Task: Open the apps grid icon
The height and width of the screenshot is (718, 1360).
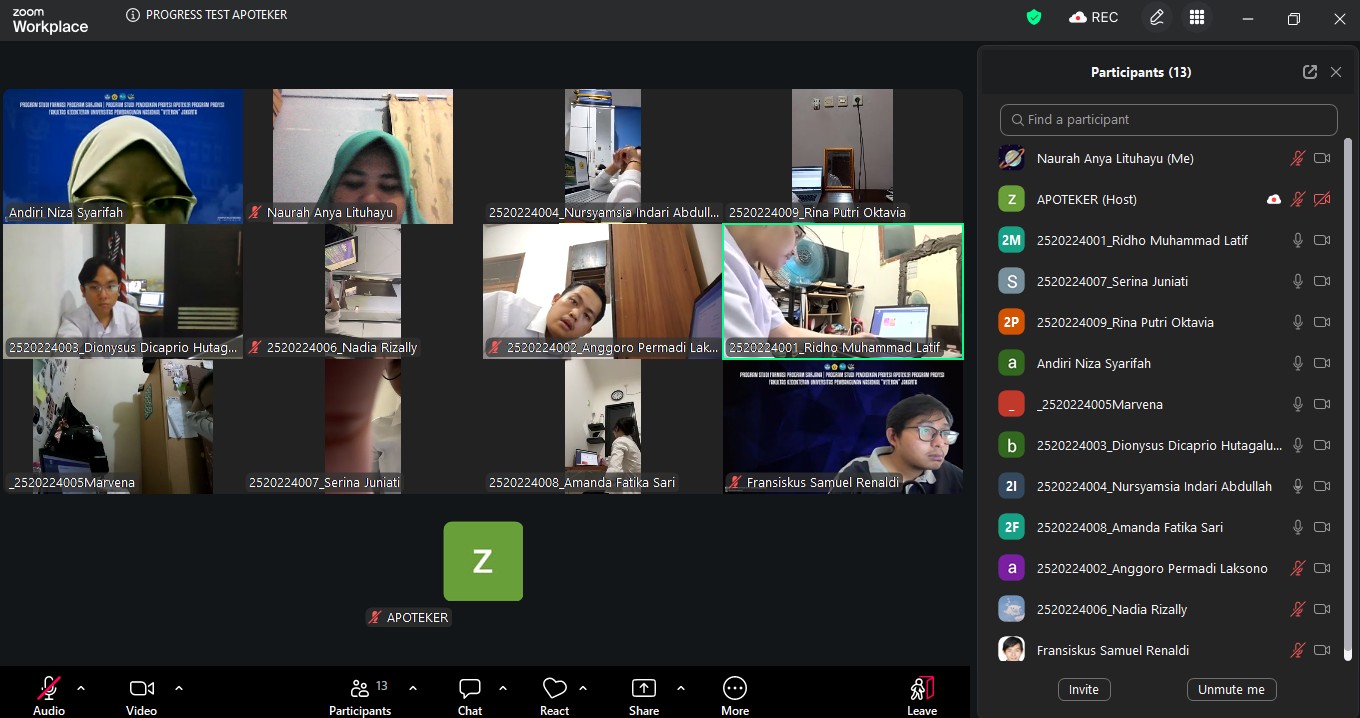Action: [x=1197, y=17]
